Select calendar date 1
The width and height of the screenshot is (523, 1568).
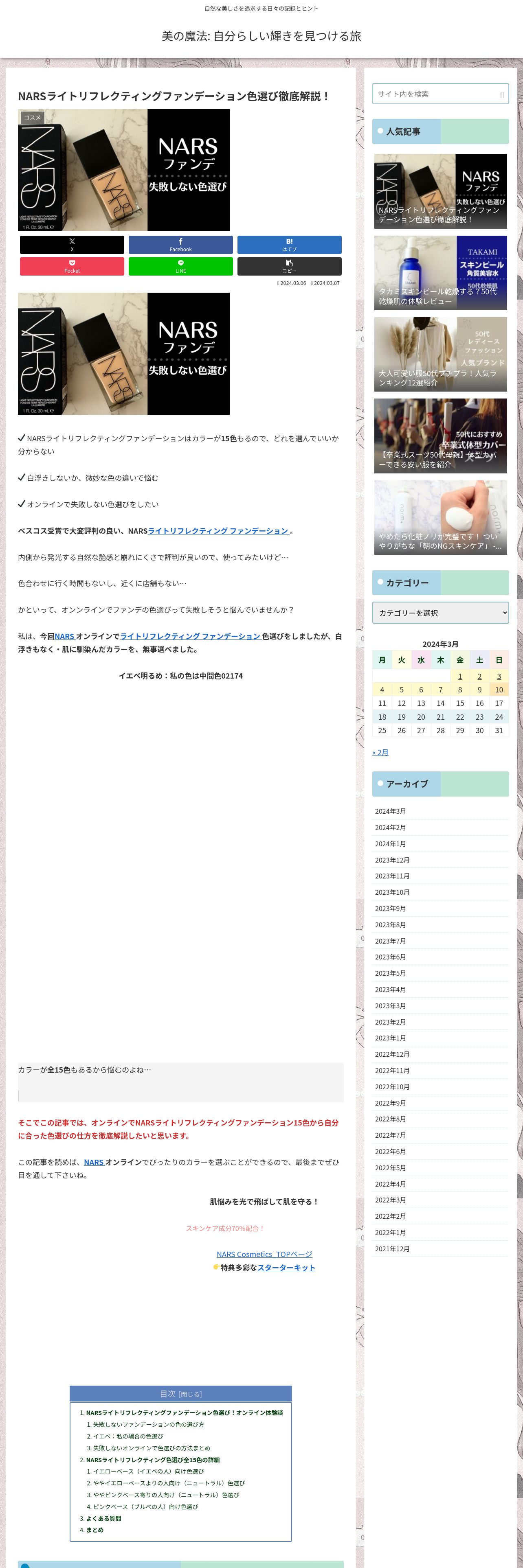[460, 676]
